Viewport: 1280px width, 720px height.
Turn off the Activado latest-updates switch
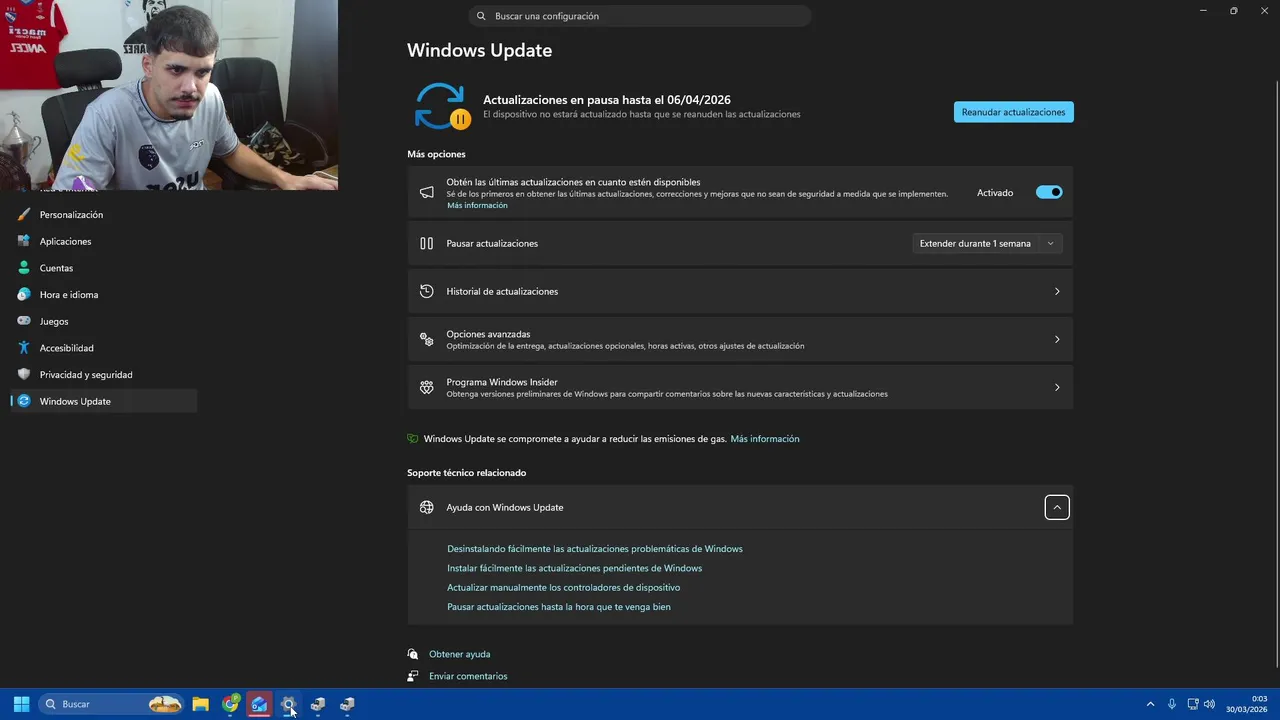coord(1048,192)
